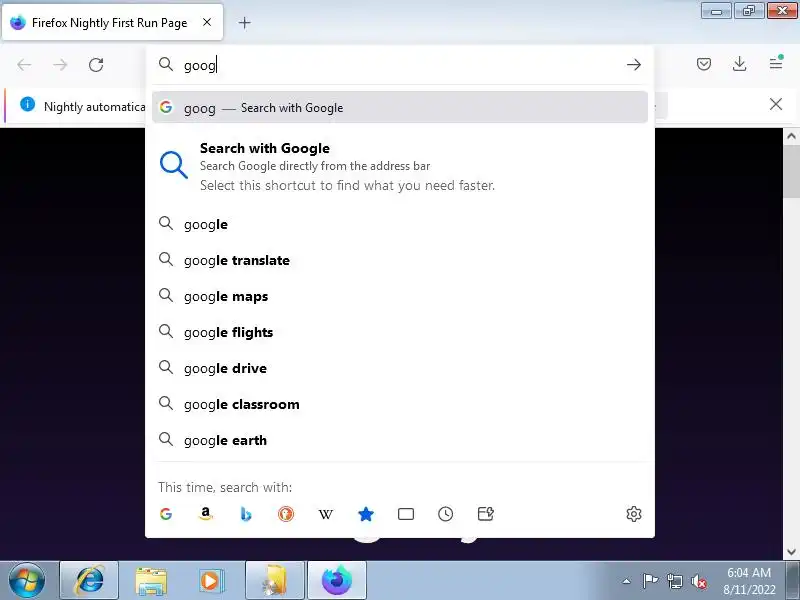The width and height of the screenshot is (800, 600).
Task: Open Windows Explorer from taskbar
Action: 151,581
